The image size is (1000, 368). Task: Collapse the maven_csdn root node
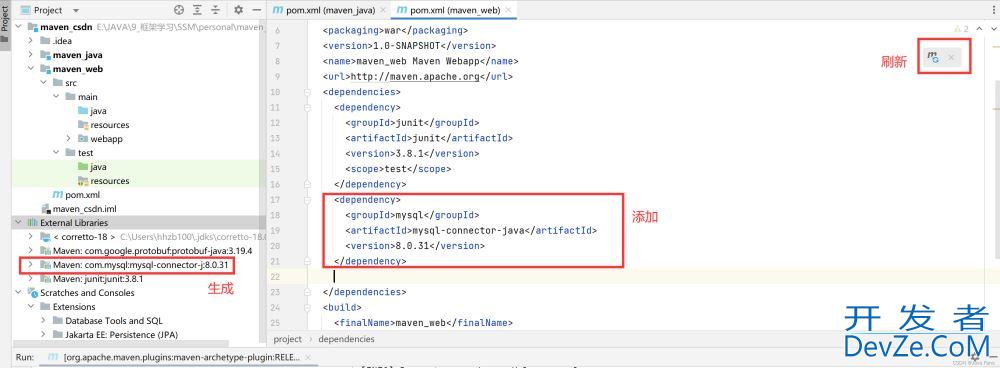coord(18,27)
